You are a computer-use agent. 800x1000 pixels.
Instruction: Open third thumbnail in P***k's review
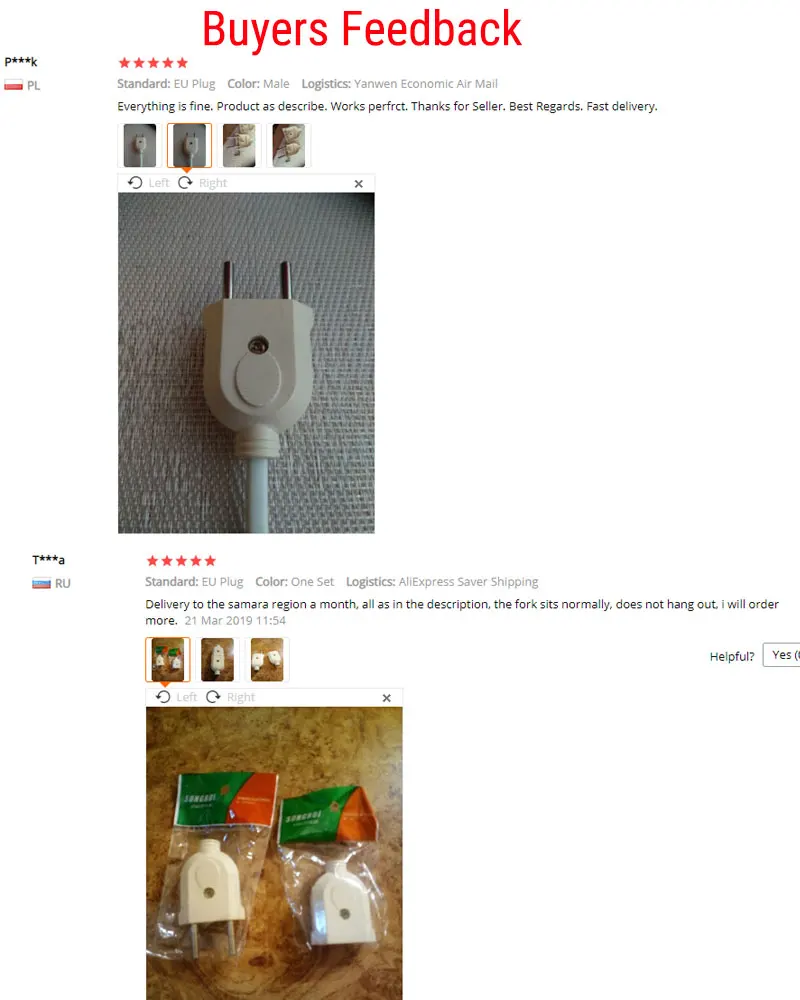239,145
